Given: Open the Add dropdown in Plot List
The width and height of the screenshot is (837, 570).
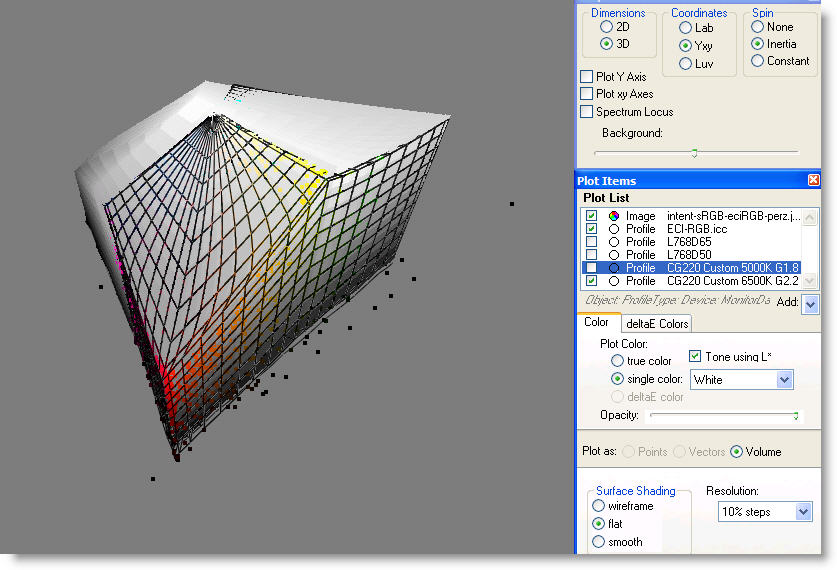Looking at the screenshot, I should (x=810, y=304).
